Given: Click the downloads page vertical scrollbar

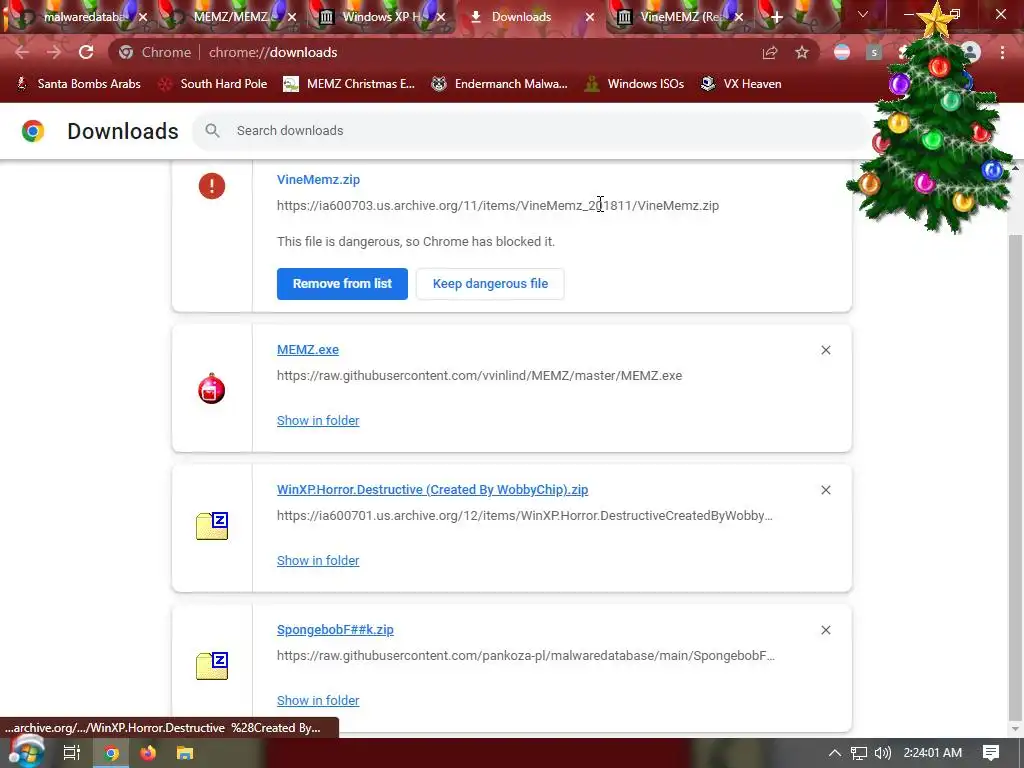Looking at the screenshot, I should pos(1016,477).
